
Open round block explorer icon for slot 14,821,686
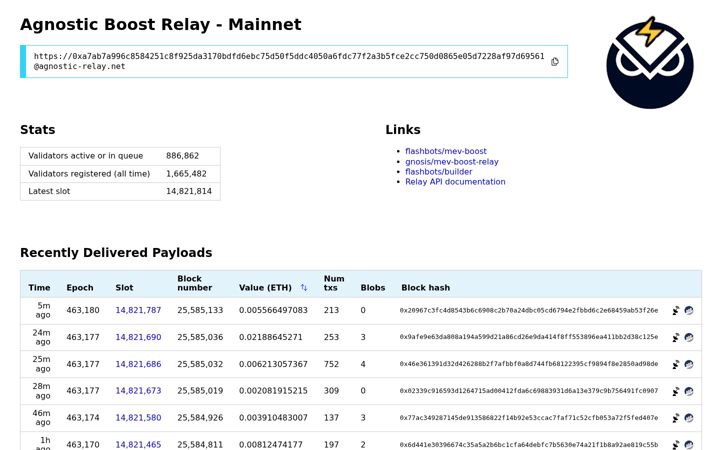tap(689, 365)
